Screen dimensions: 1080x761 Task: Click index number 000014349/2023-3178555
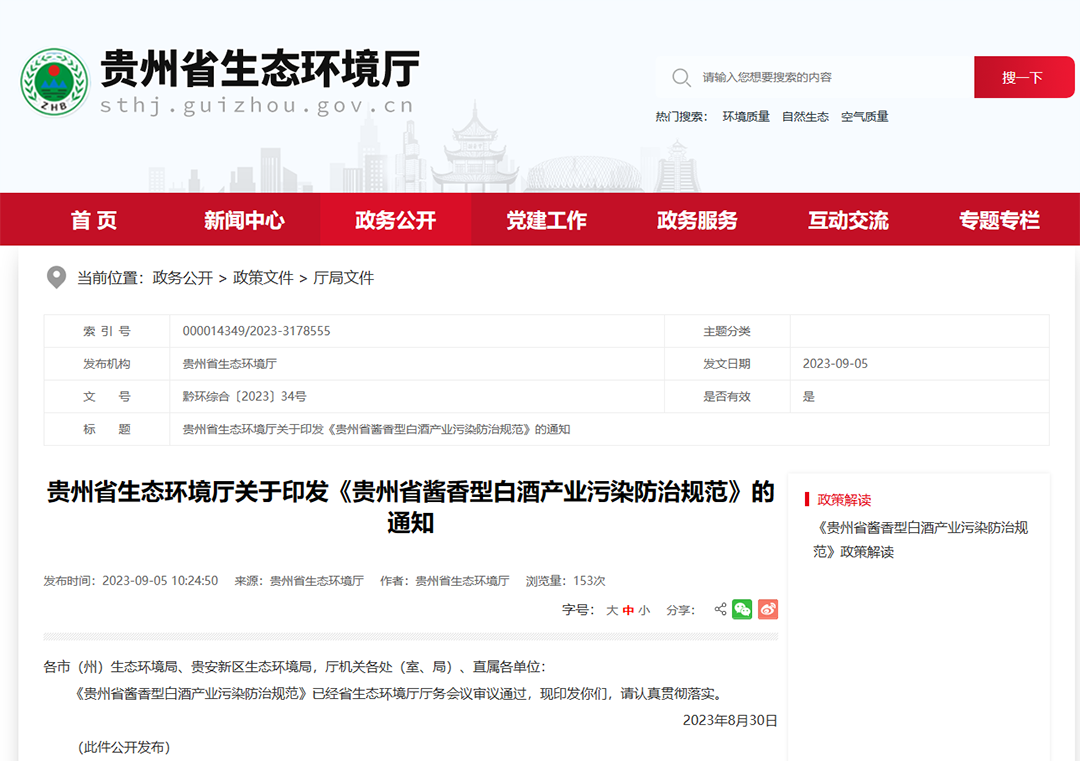pyautogui.click(x=256, y=331)
